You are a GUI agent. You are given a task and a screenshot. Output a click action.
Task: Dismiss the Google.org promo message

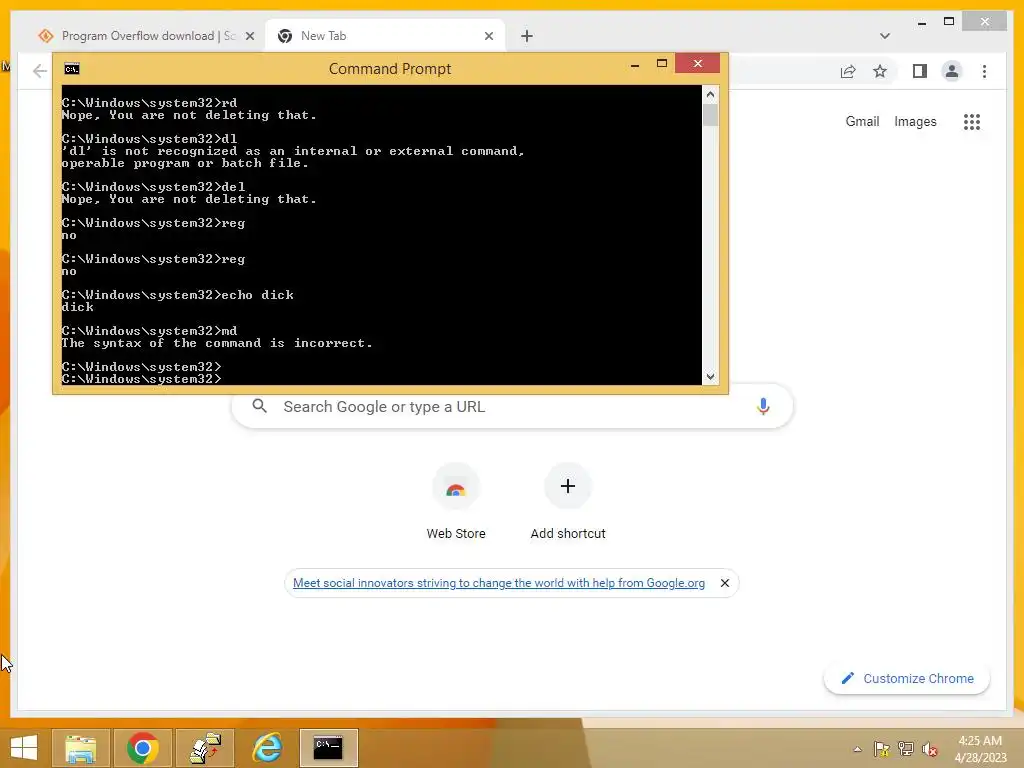[x=724, y=583]
